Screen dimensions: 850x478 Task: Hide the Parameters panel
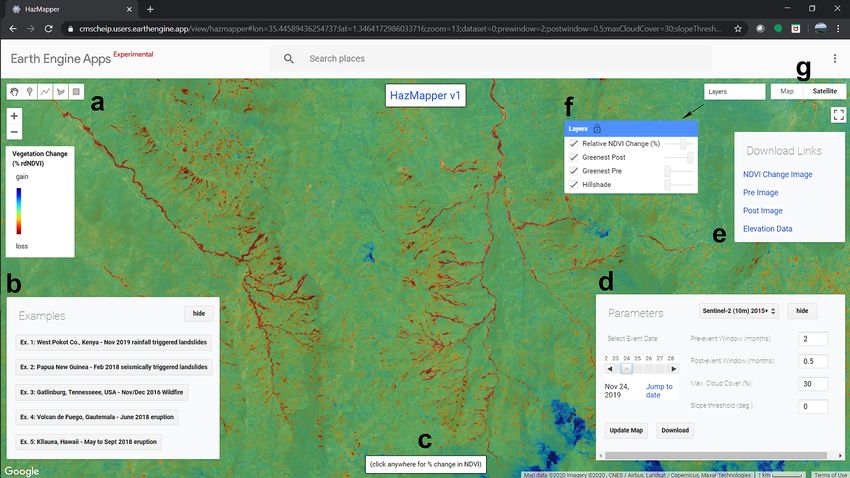coord(802,311)
